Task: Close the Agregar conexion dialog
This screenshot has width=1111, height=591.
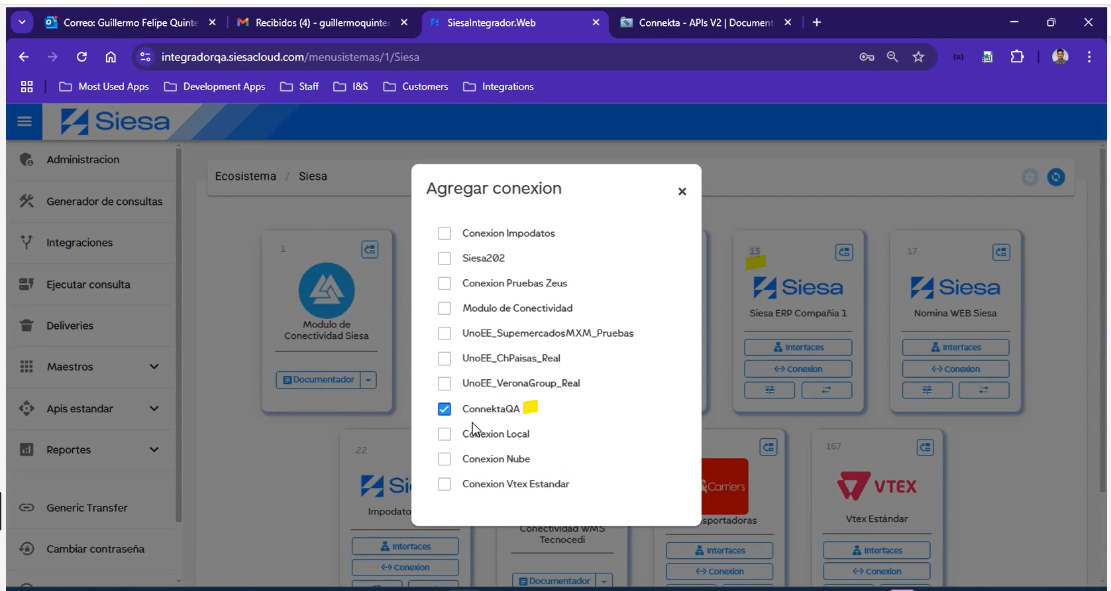Action: pyautogui.click(x=682, y=192)
